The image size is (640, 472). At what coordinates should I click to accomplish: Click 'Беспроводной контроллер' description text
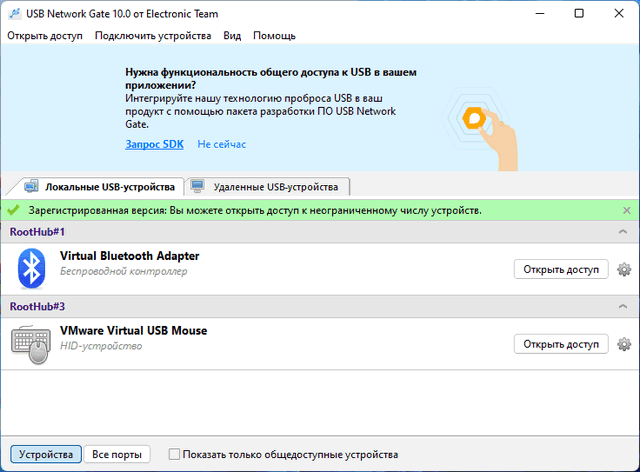pyautogui.click(x=124, y=272)
